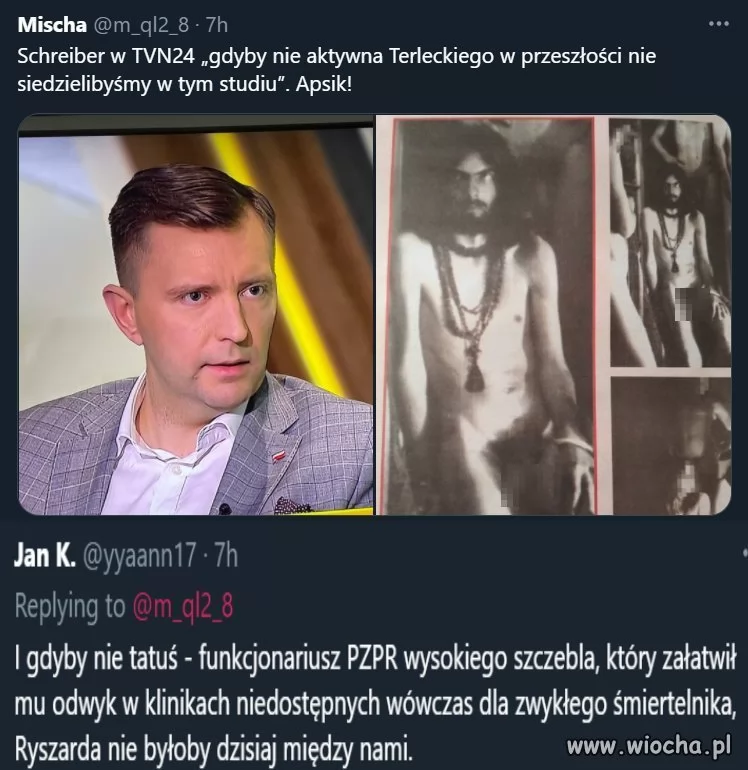Click the last reply line 'Ryszarda nie byłoby dzisiaj'
748x770 pixels.
212,750
